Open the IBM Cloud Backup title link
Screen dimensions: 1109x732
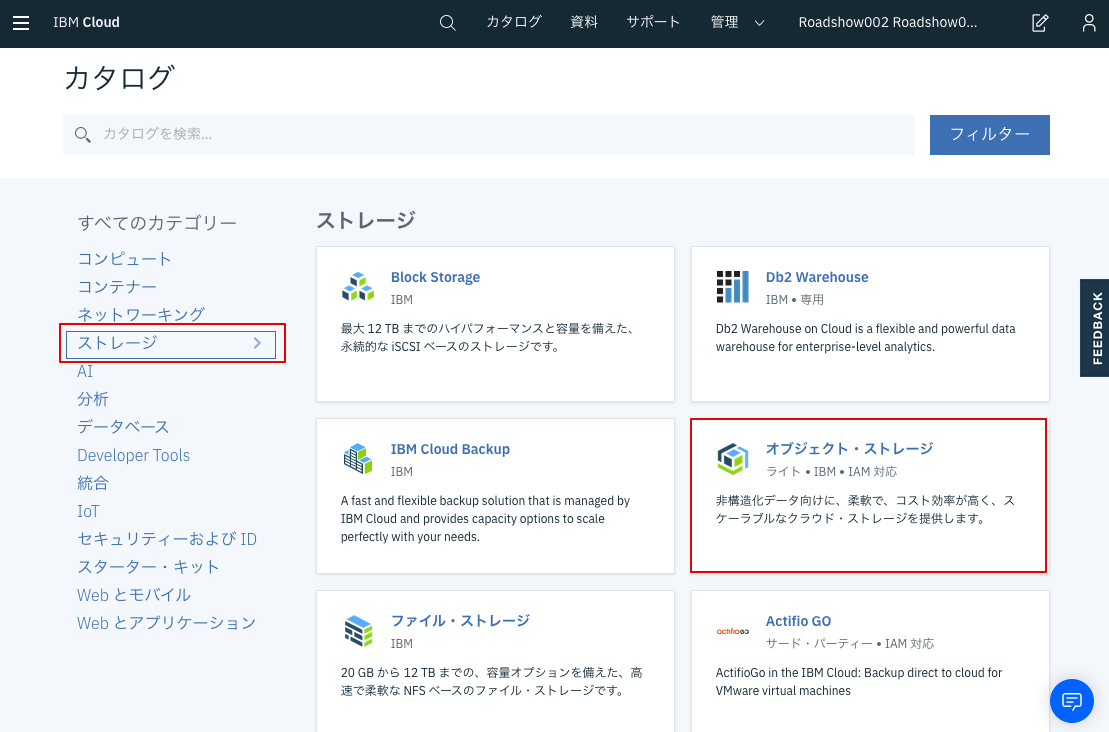(450, 449)
